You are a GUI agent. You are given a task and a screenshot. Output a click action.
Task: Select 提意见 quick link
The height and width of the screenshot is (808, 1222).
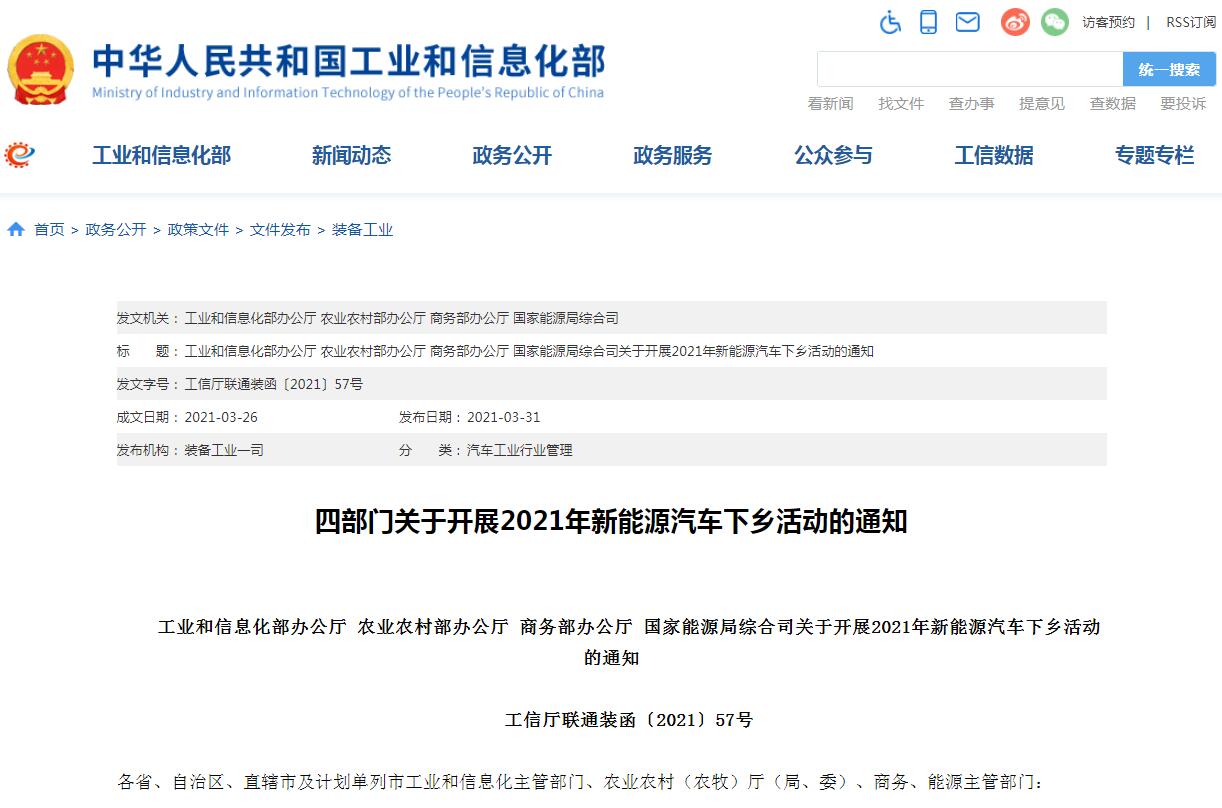1042,103
